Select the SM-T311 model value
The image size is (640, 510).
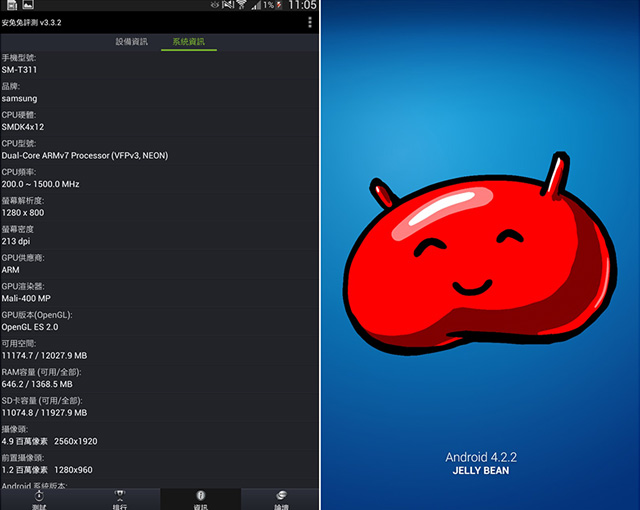click(19, 70)
